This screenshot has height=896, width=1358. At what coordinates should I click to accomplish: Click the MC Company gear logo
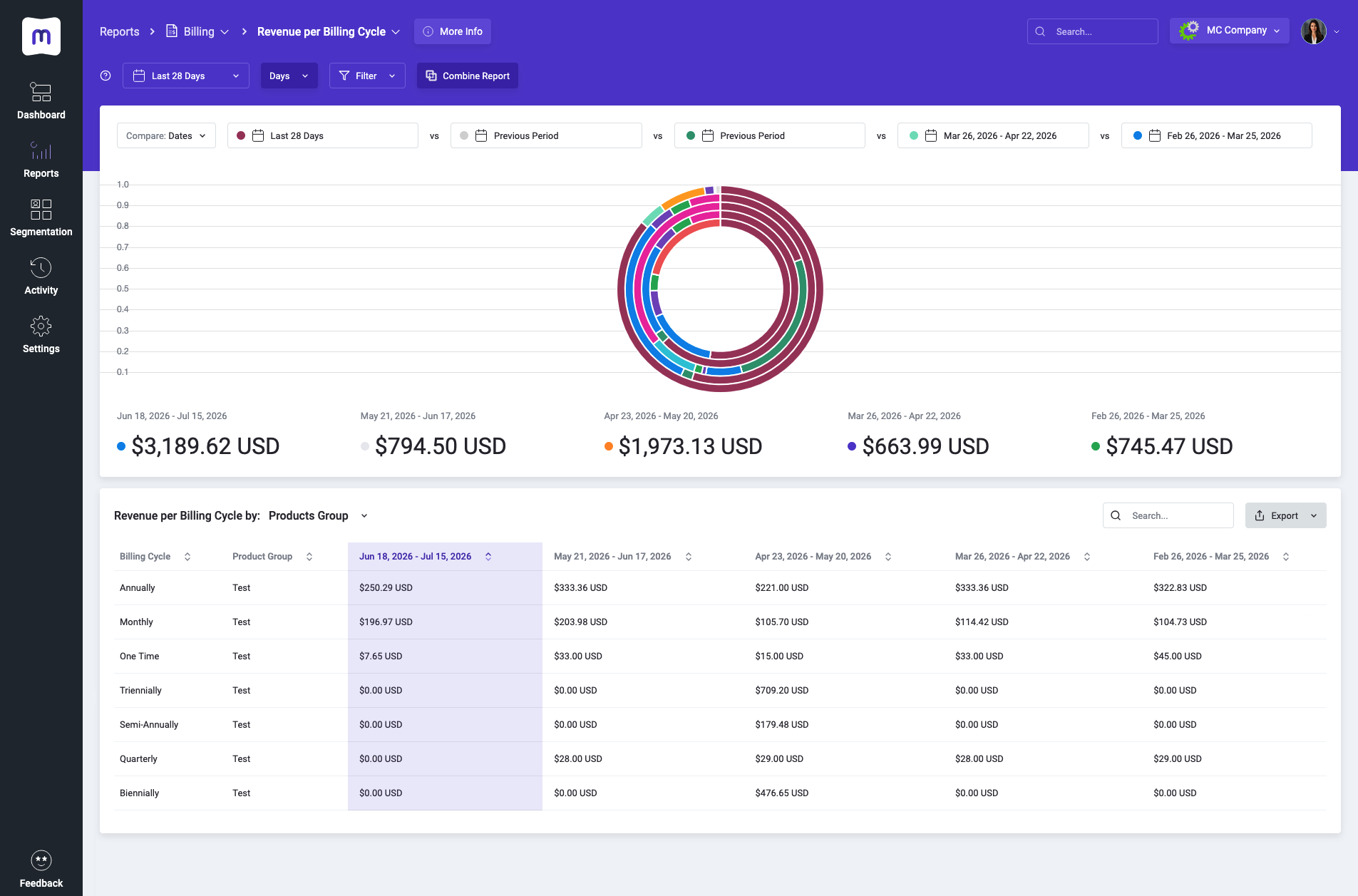coord(1188,31)
